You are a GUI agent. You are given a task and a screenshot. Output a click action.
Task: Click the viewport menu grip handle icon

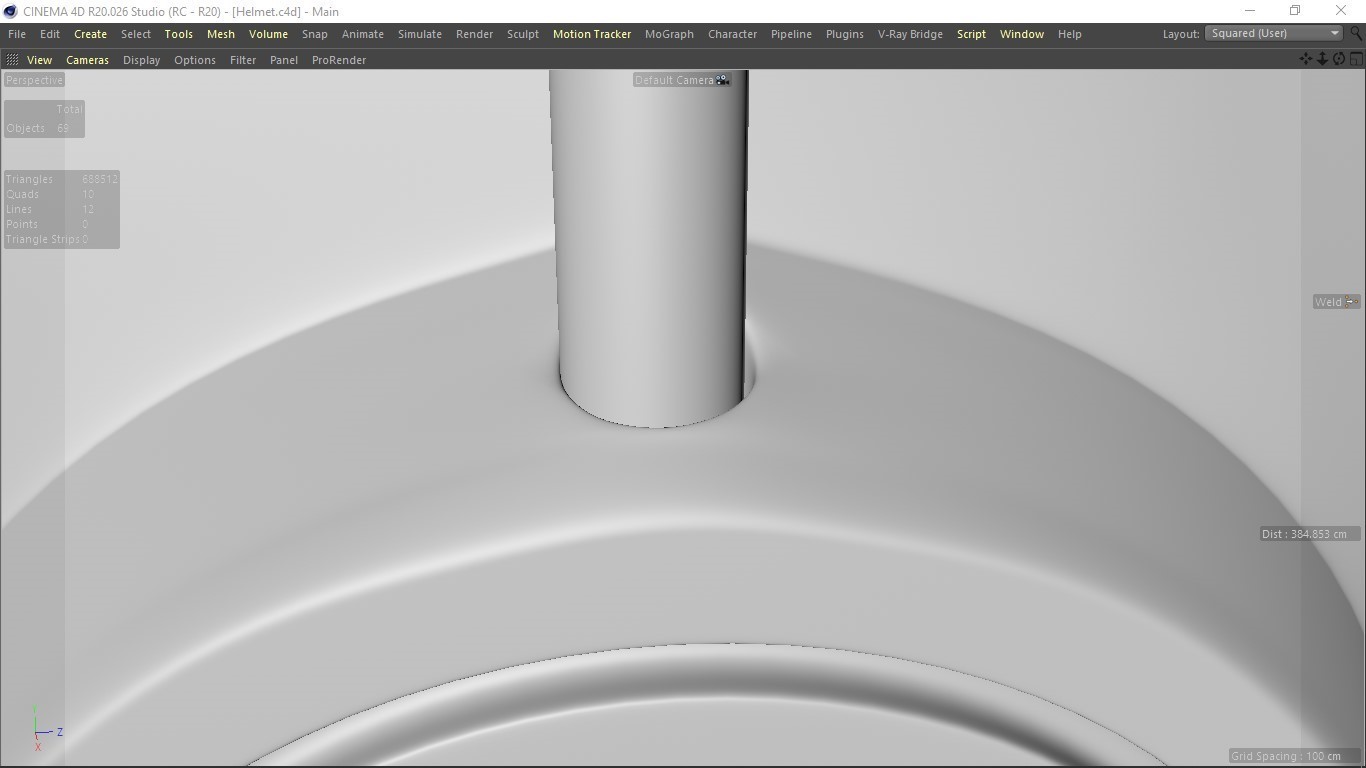(12, 60)
